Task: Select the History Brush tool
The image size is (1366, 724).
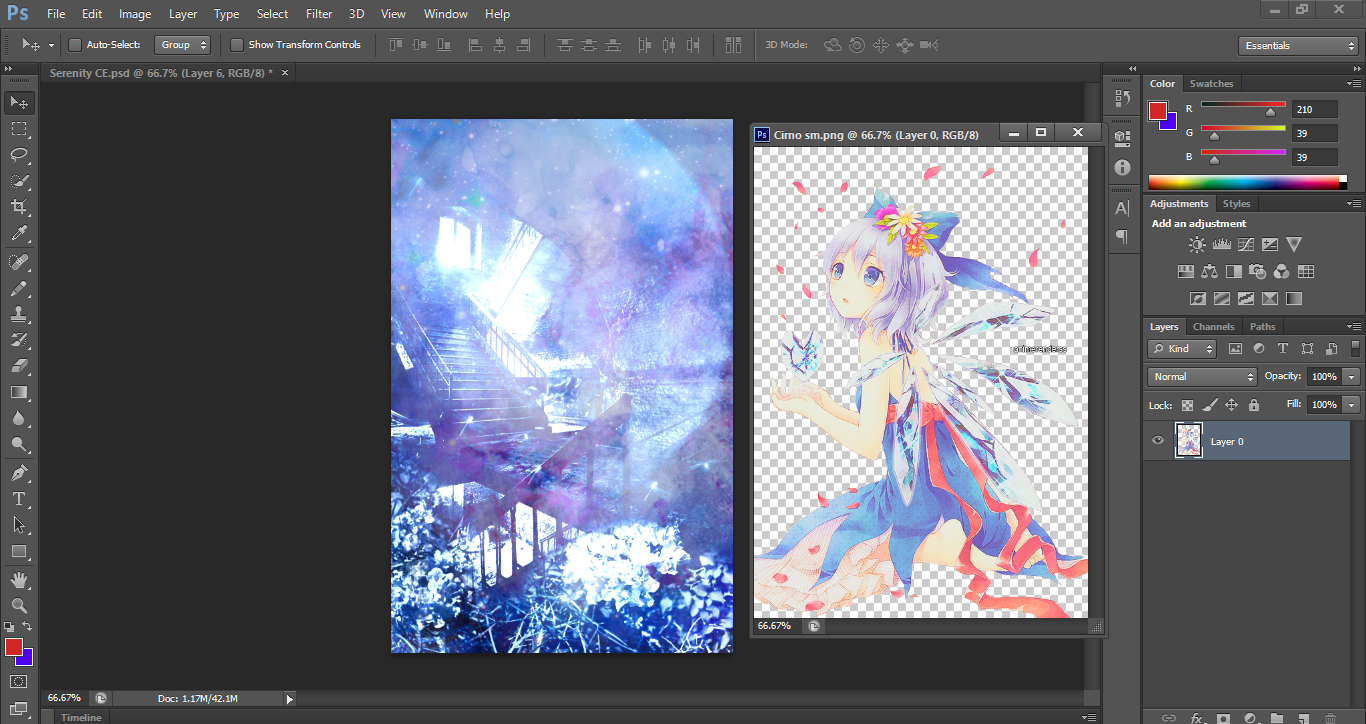Action: (x=19, y=340)
